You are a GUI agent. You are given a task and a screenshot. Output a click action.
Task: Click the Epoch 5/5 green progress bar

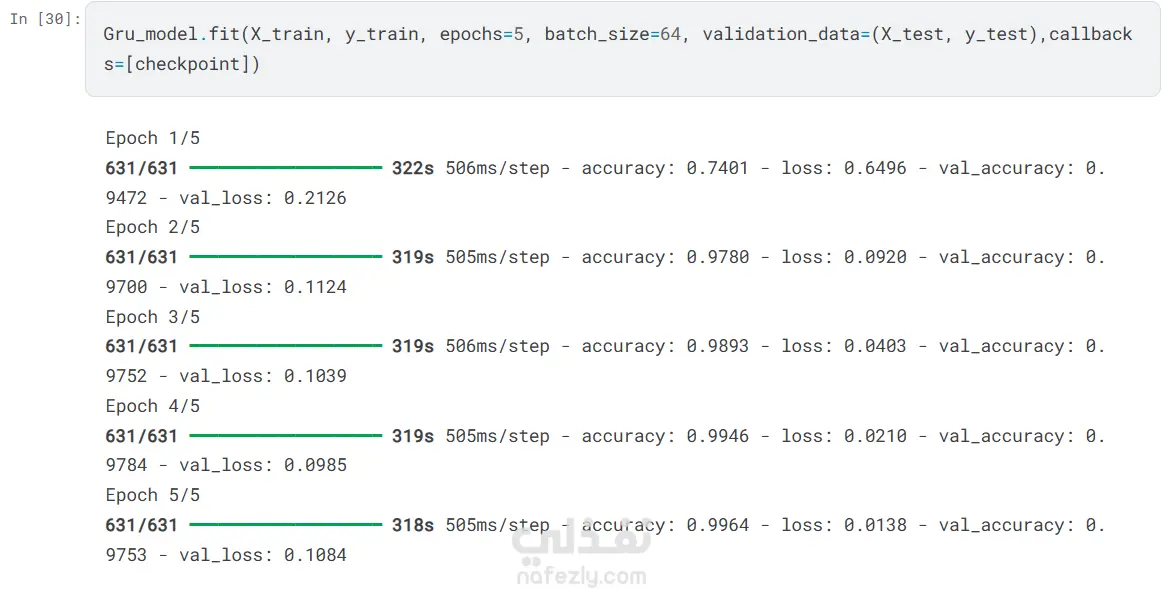pyautogui.click(x=285, y=525)
